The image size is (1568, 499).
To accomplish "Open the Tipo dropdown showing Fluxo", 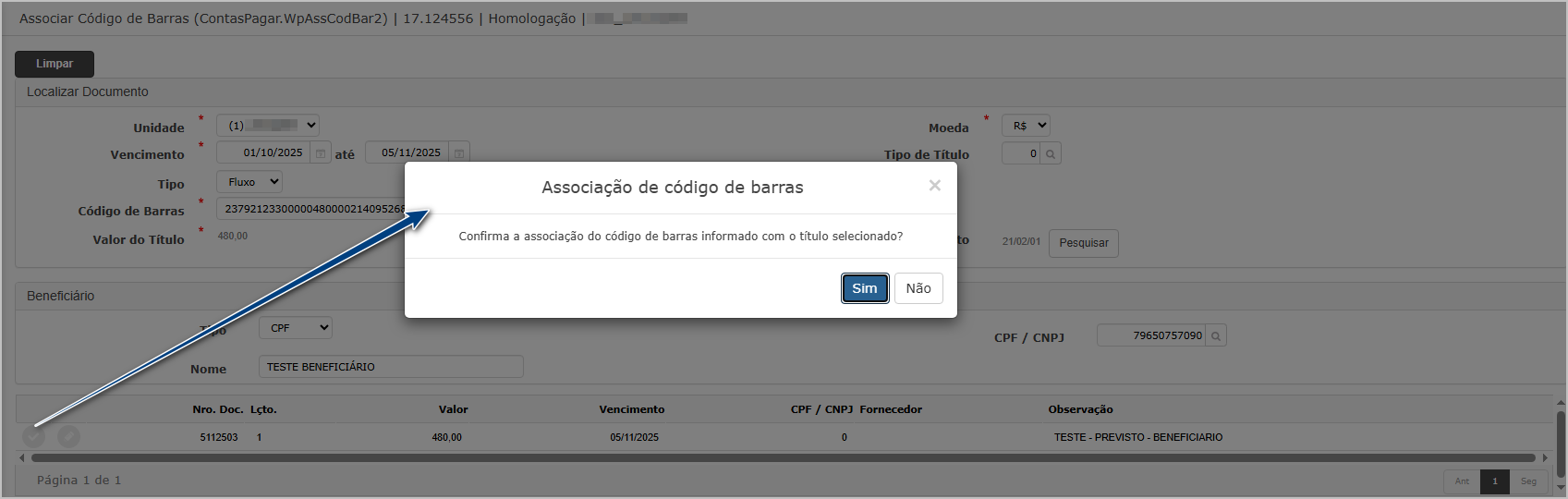I will [x=249, y=182].
